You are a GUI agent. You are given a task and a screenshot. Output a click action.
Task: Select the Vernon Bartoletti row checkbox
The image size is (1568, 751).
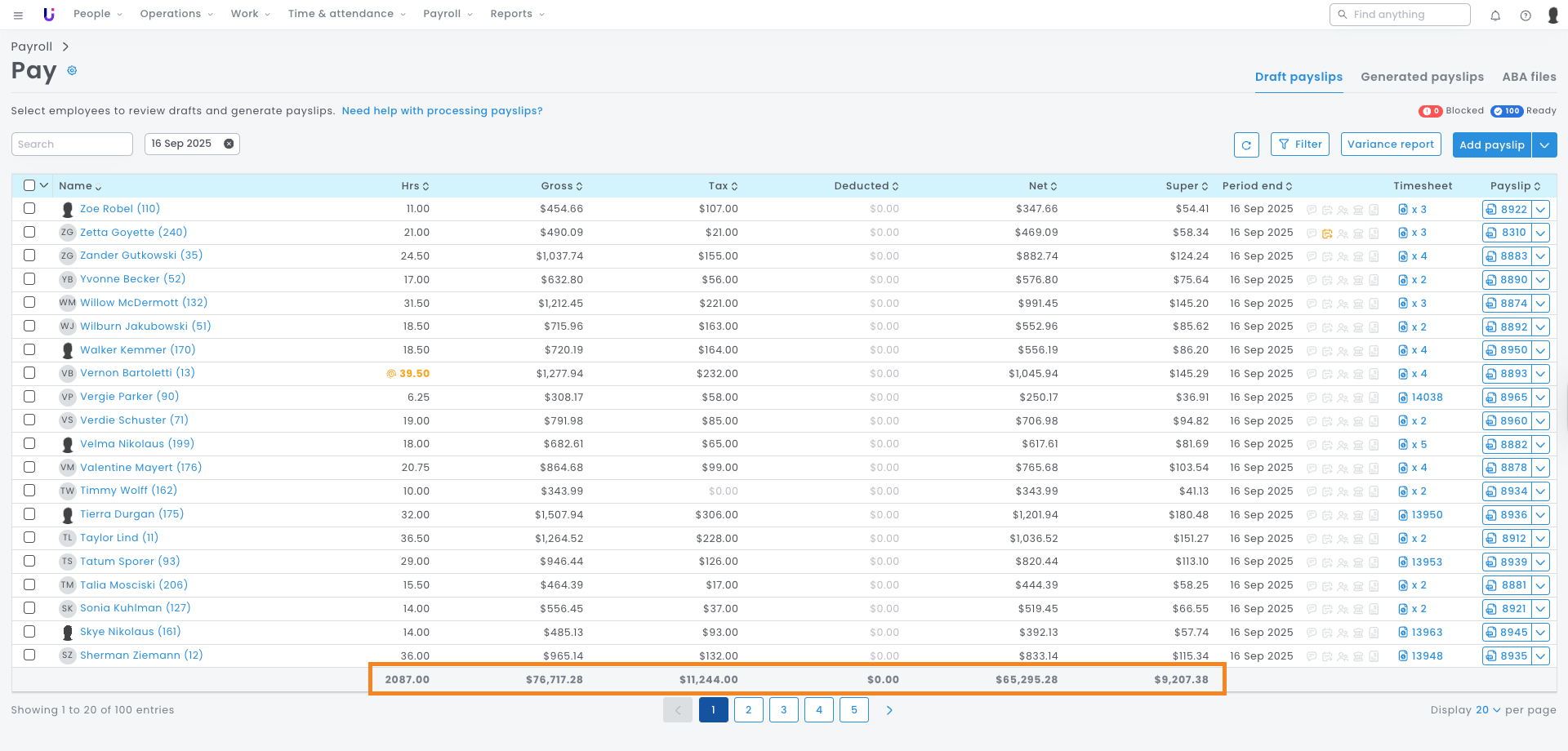[x=29, y=373]
